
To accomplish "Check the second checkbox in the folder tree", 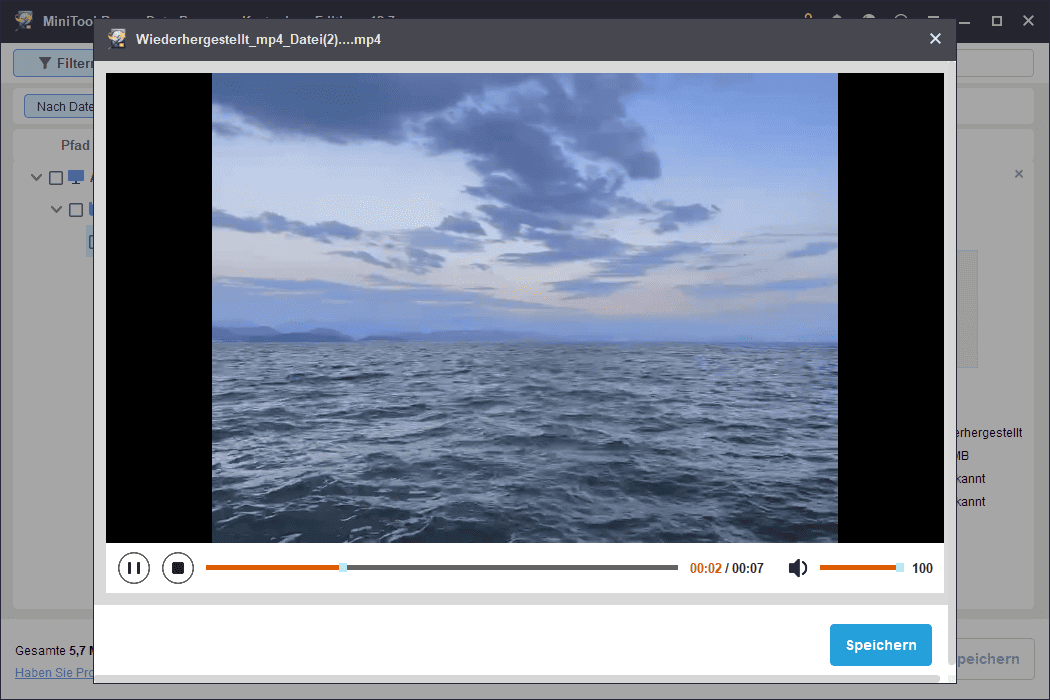I will (76, 209).
